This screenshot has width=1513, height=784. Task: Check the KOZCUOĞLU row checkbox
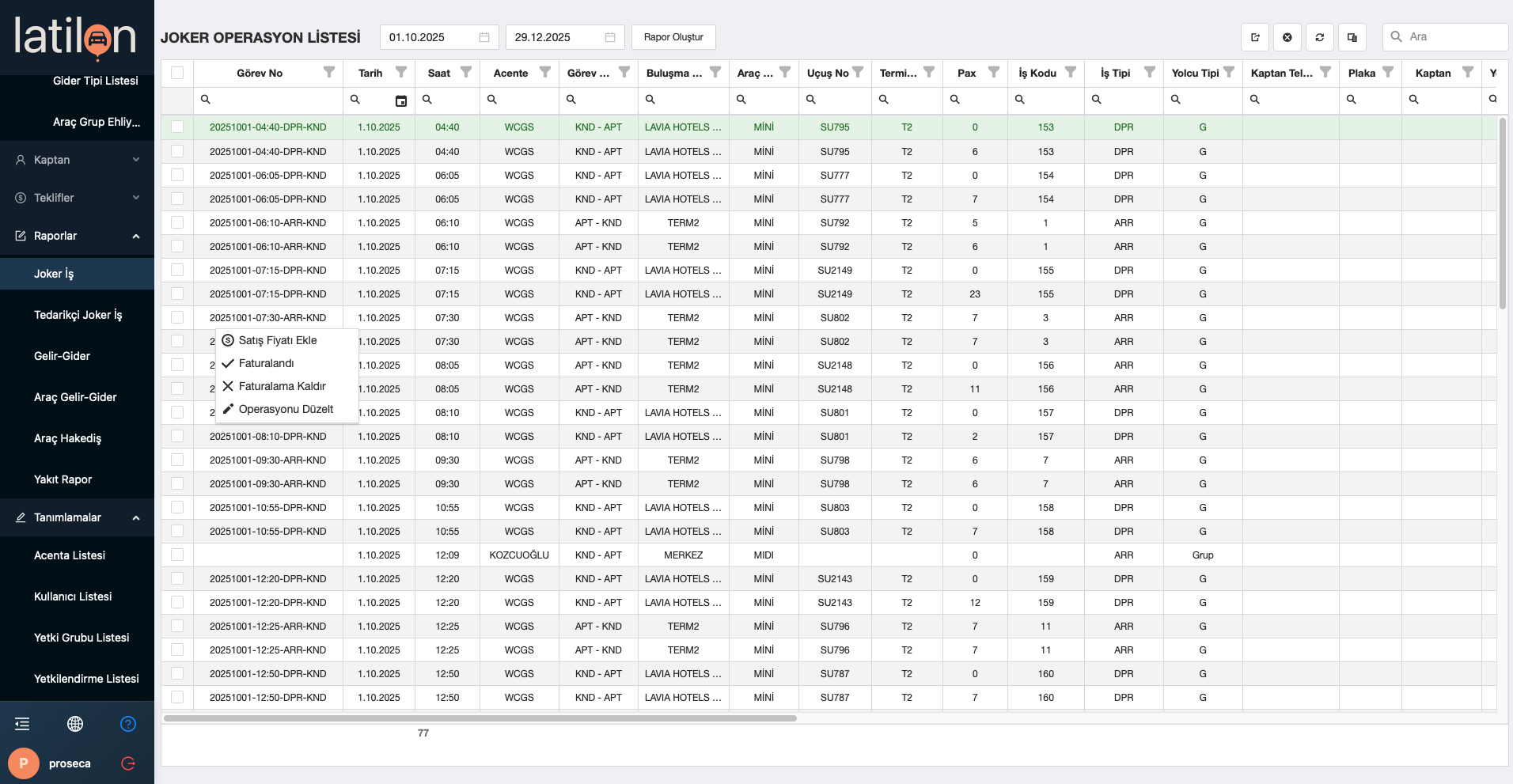pyautogui.click(x=177, y=555)
